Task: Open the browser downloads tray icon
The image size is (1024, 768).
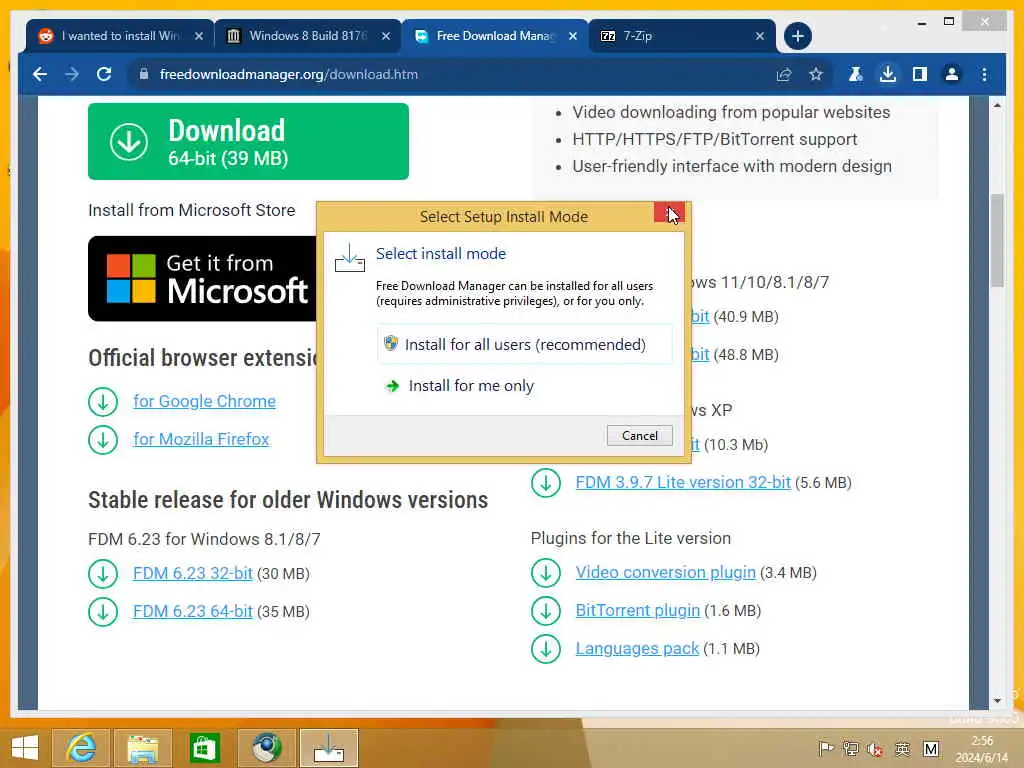Action: [x=888, y=74]
